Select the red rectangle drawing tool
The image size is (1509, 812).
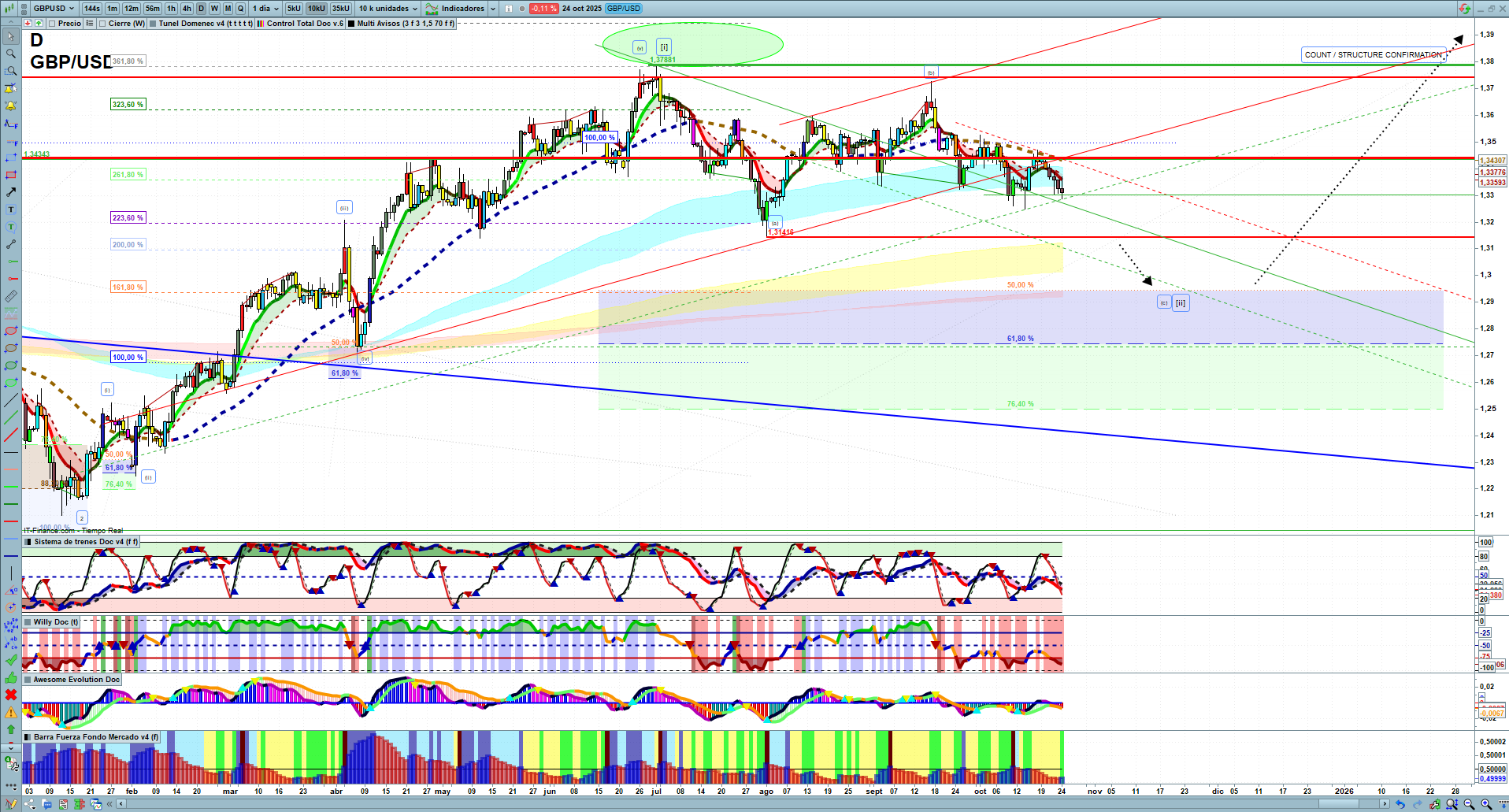(11, 175)
